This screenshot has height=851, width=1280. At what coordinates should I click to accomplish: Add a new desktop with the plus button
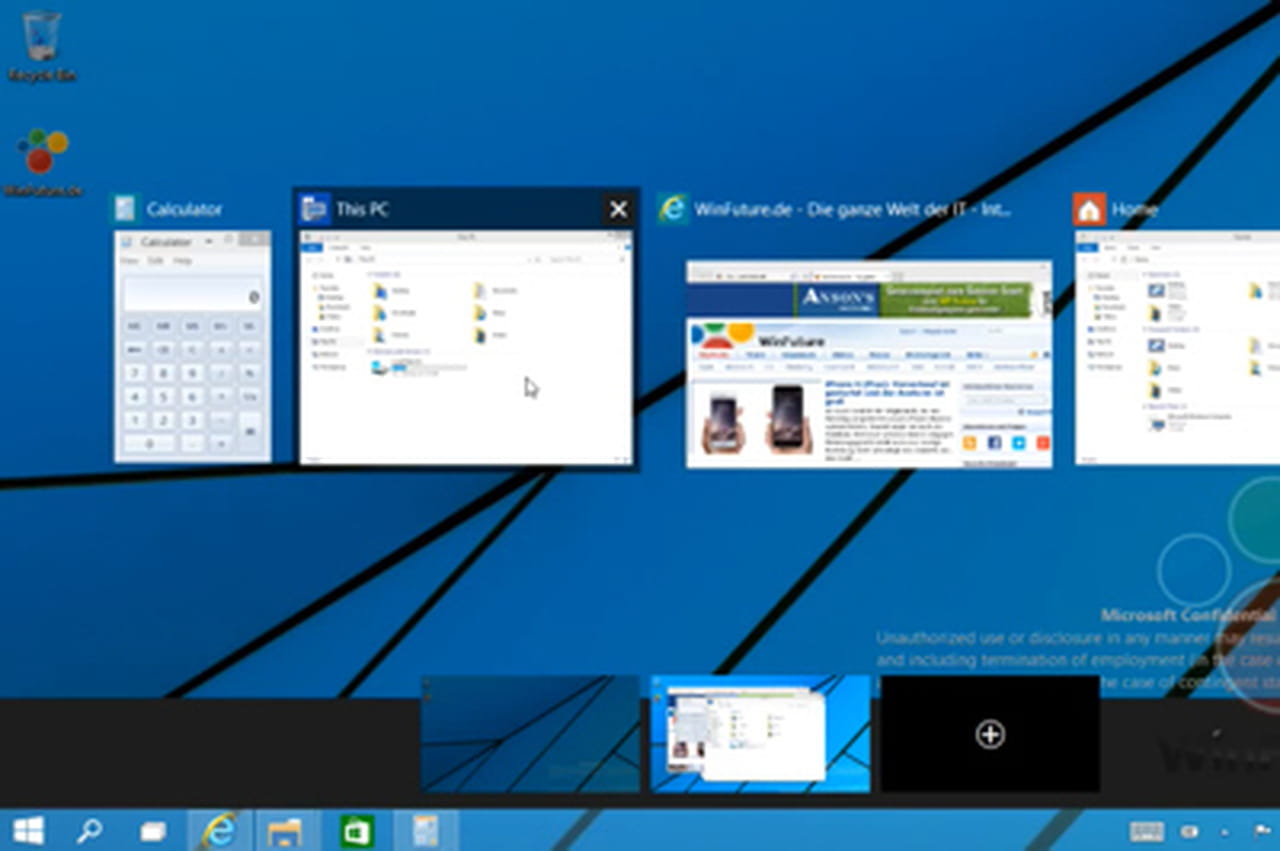pos(989,735)
